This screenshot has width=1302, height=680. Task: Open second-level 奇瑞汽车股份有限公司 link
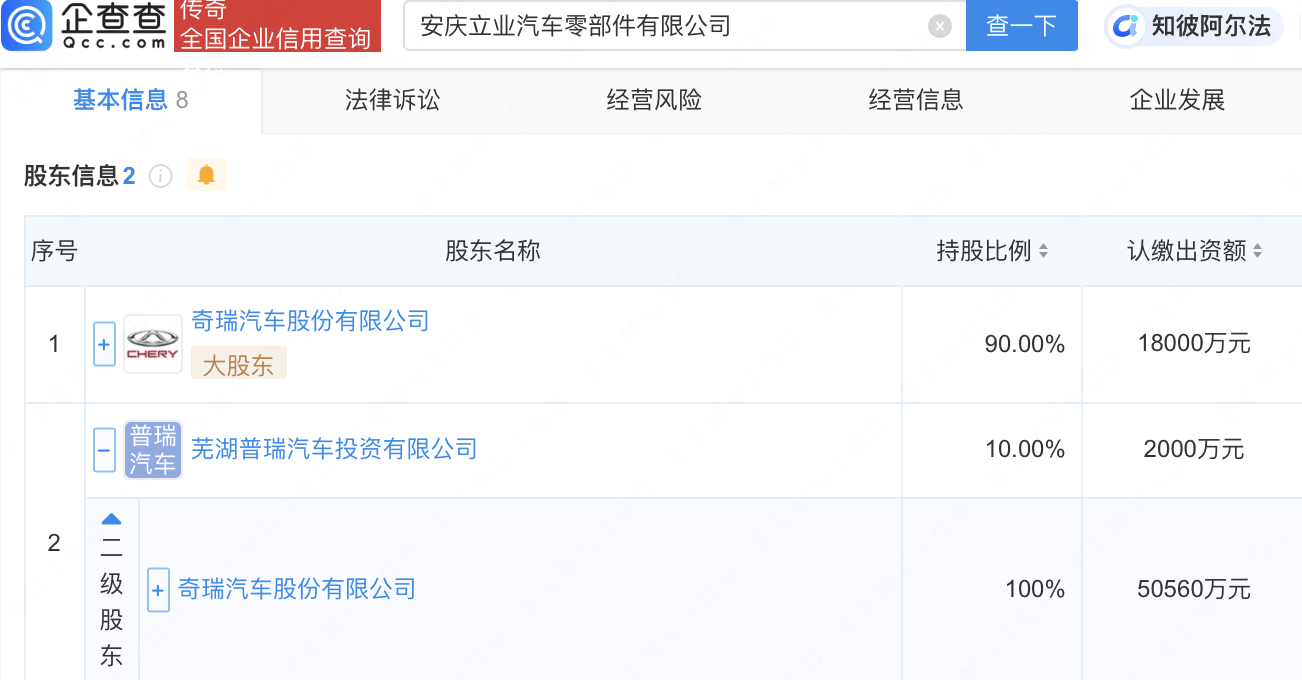click(x=297, y=589)
